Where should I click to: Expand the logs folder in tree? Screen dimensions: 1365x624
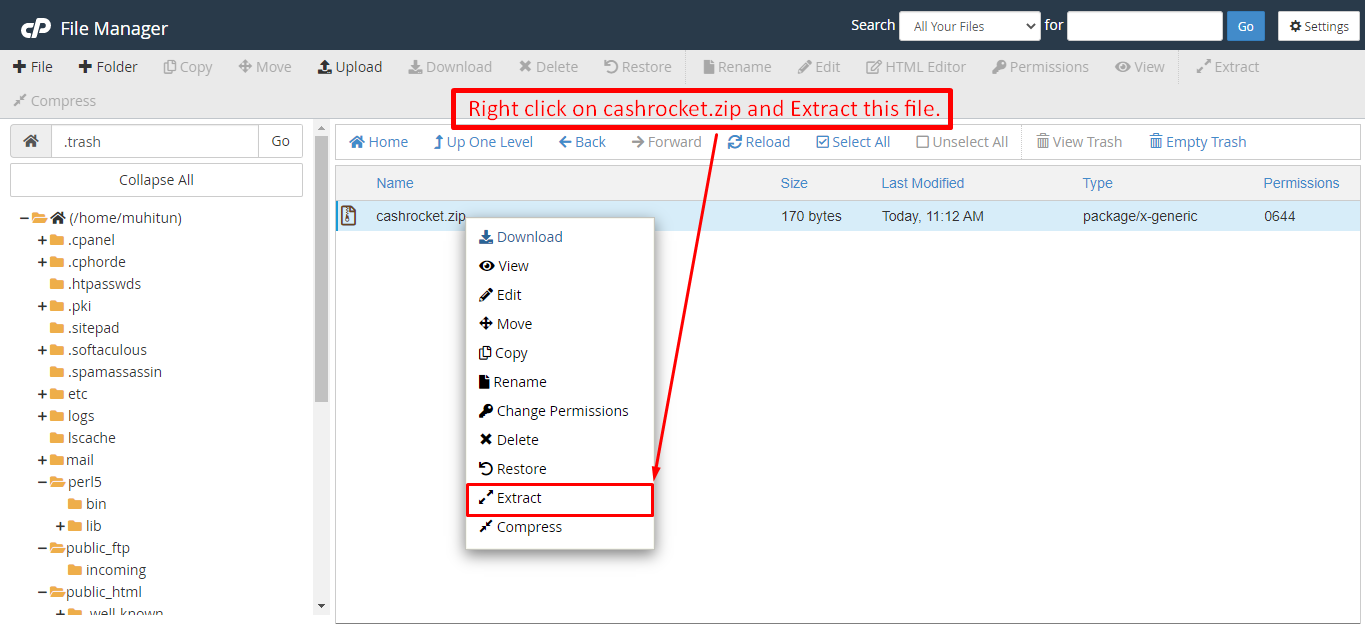pos(42,416)
